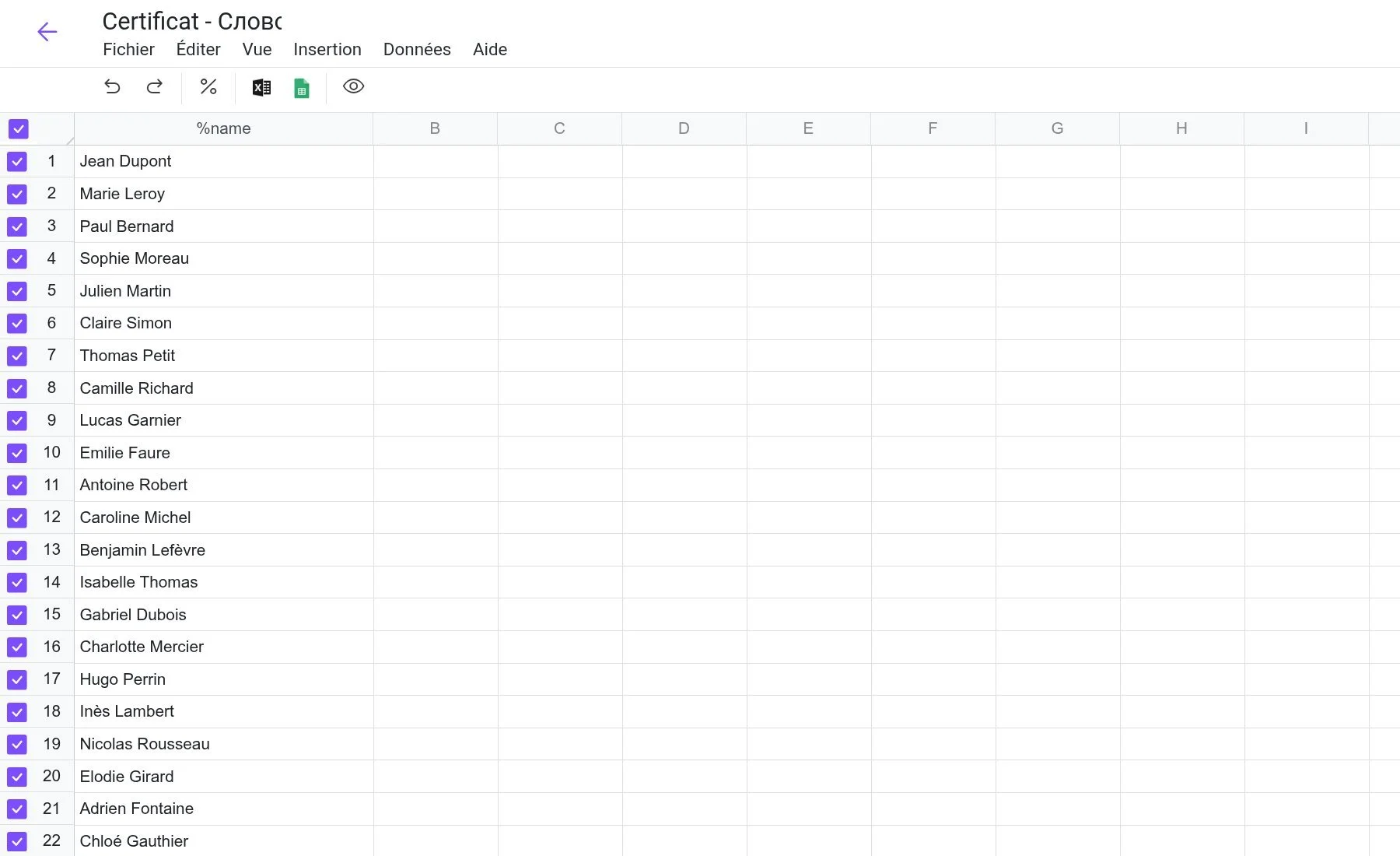Uncheck the checkbox for row 10
Image resolution: width=1400 pixels, height=856 pixels.
[x=17, y=453]
